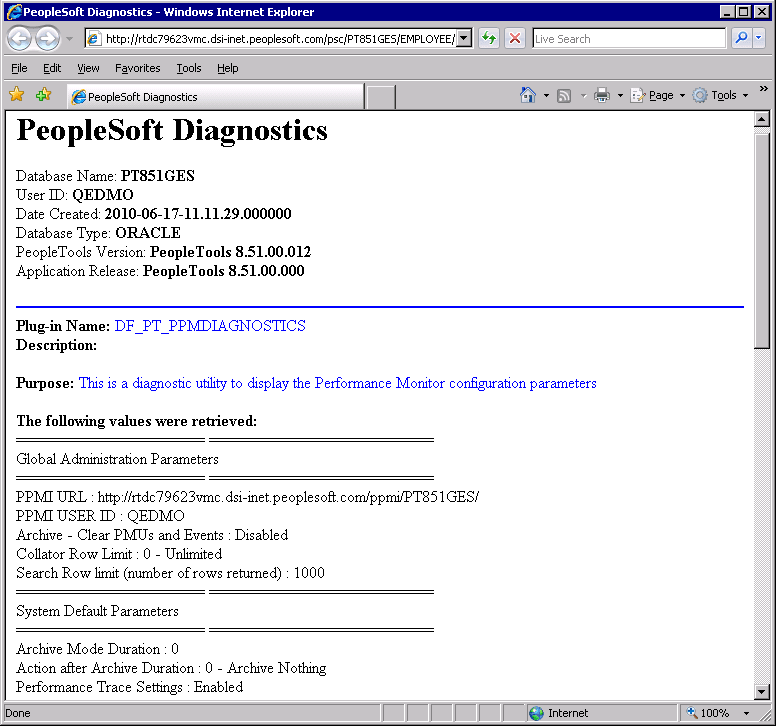Open the Edit menu
The height and width of the screenshot is (726, 776).
click(x=52, y=68)
